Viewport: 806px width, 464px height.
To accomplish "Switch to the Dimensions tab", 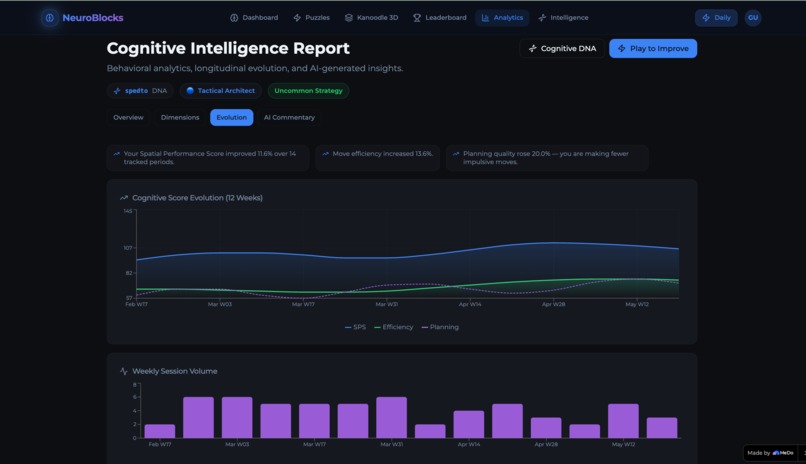I will (180, 117).
